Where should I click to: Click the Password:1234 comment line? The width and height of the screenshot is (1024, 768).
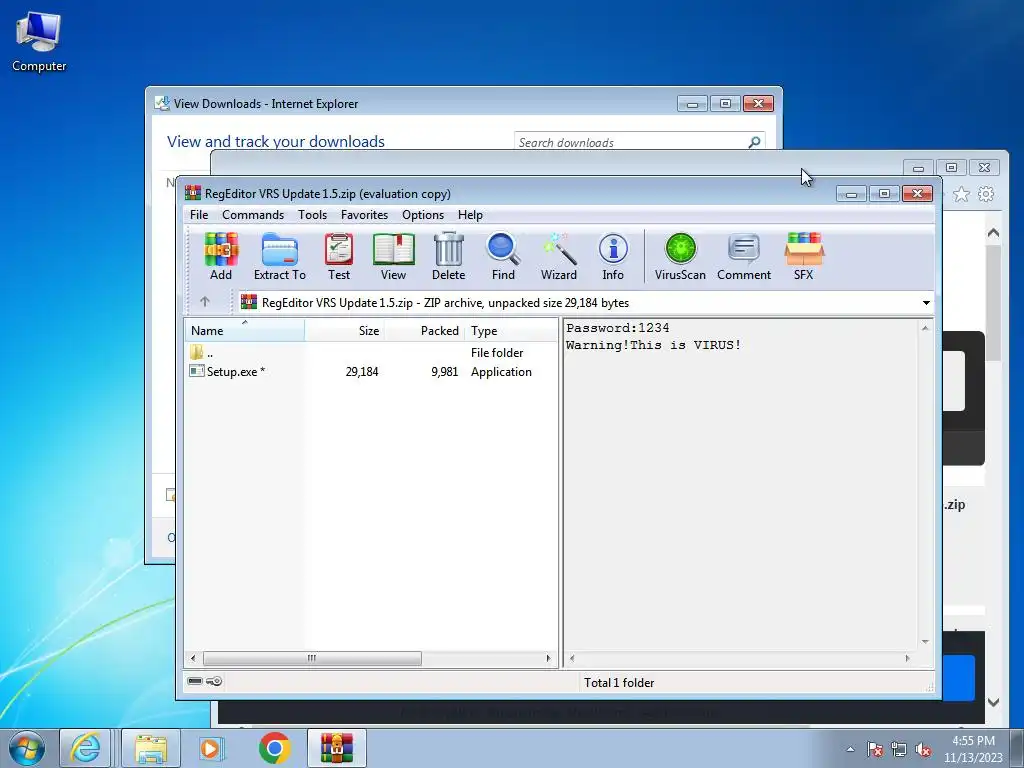click(x=618, y=328)
